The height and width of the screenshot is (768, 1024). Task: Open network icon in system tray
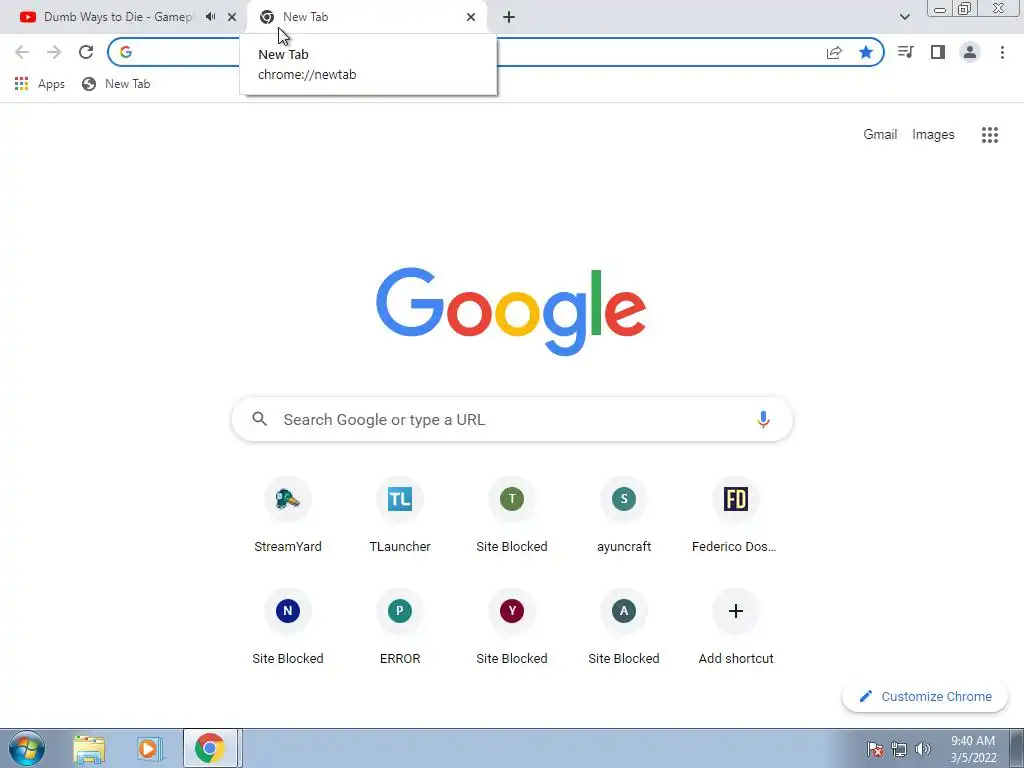(899, 749)
